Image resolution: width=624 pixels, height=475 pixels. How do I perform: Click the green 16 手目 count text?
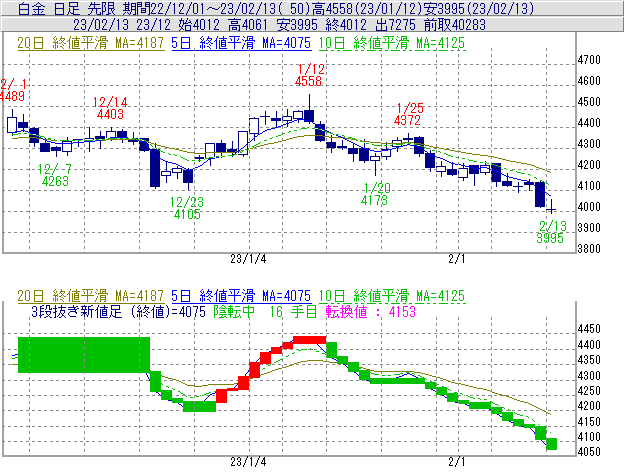point(293,312)
